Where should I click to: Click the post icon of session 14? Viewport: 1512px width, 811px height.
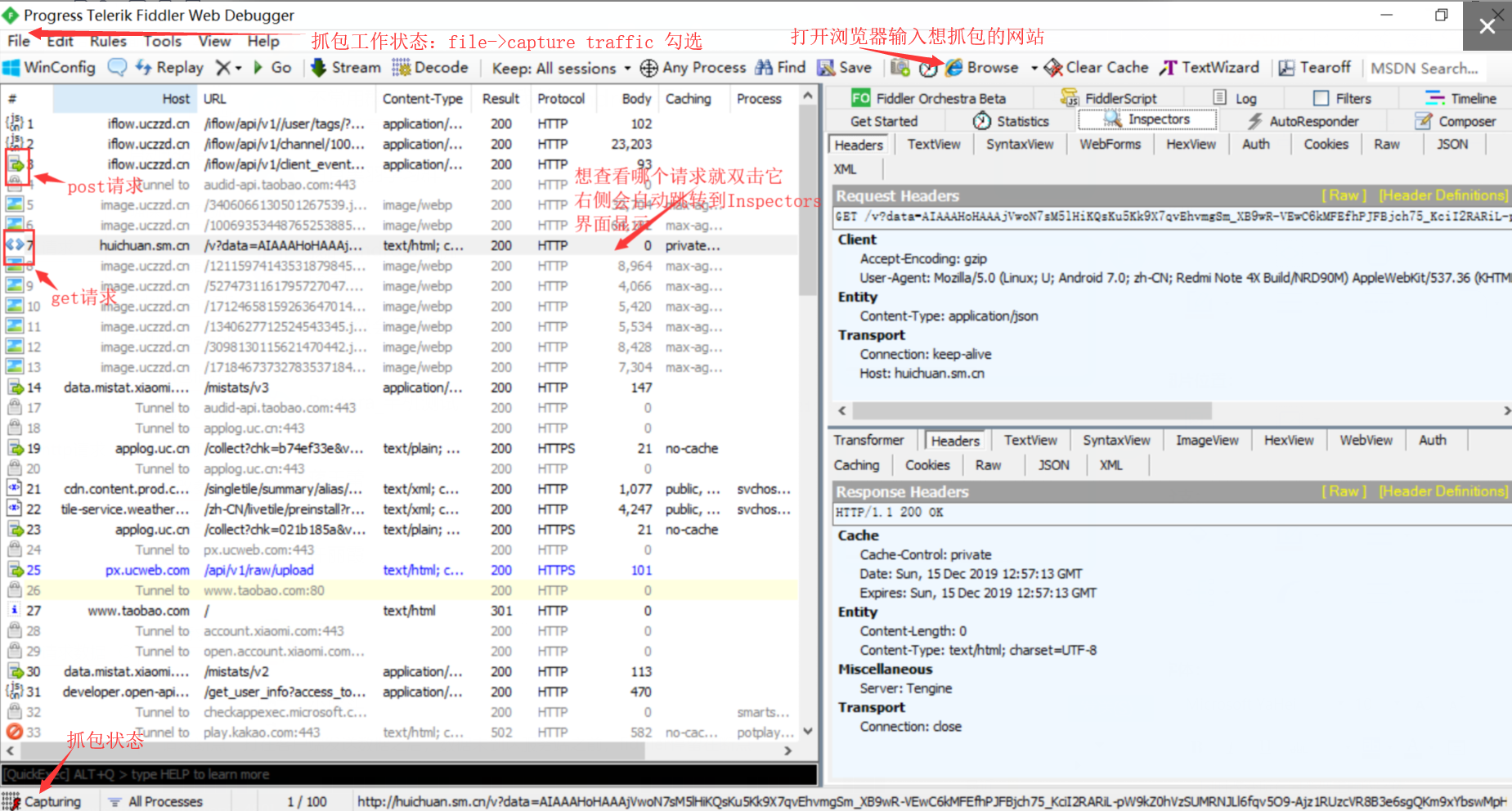(x=14, y=387)
